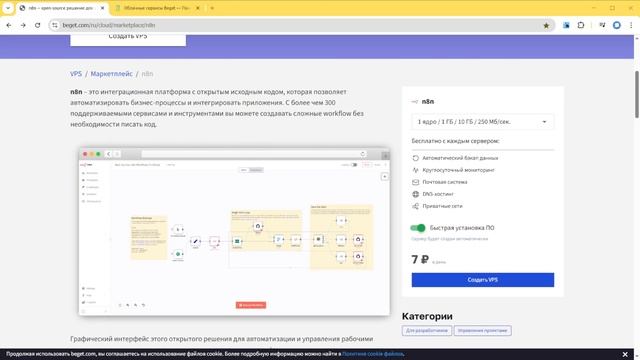Screen dimensions: 640x360
Task: Click the Автоматический бэкап данных text
Action: (460, 158)
